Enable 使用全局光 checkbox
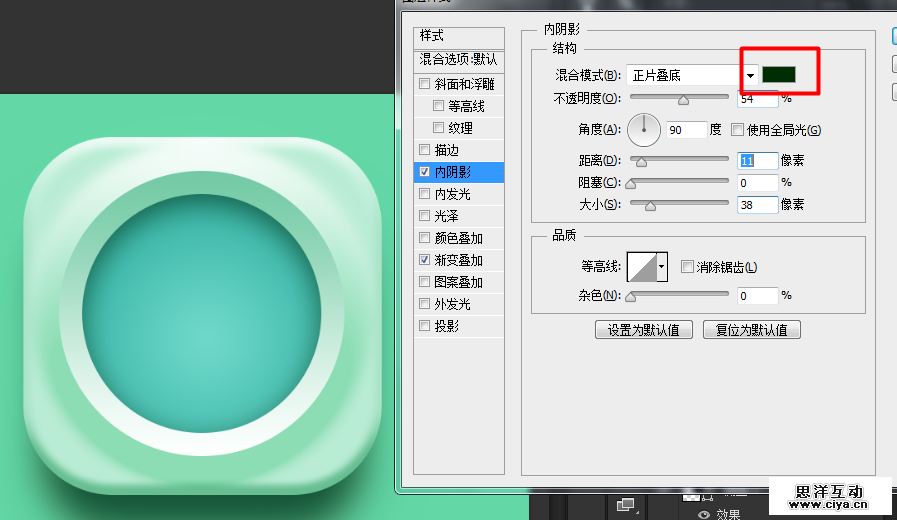The image size is (897, 520). [737, 130]
